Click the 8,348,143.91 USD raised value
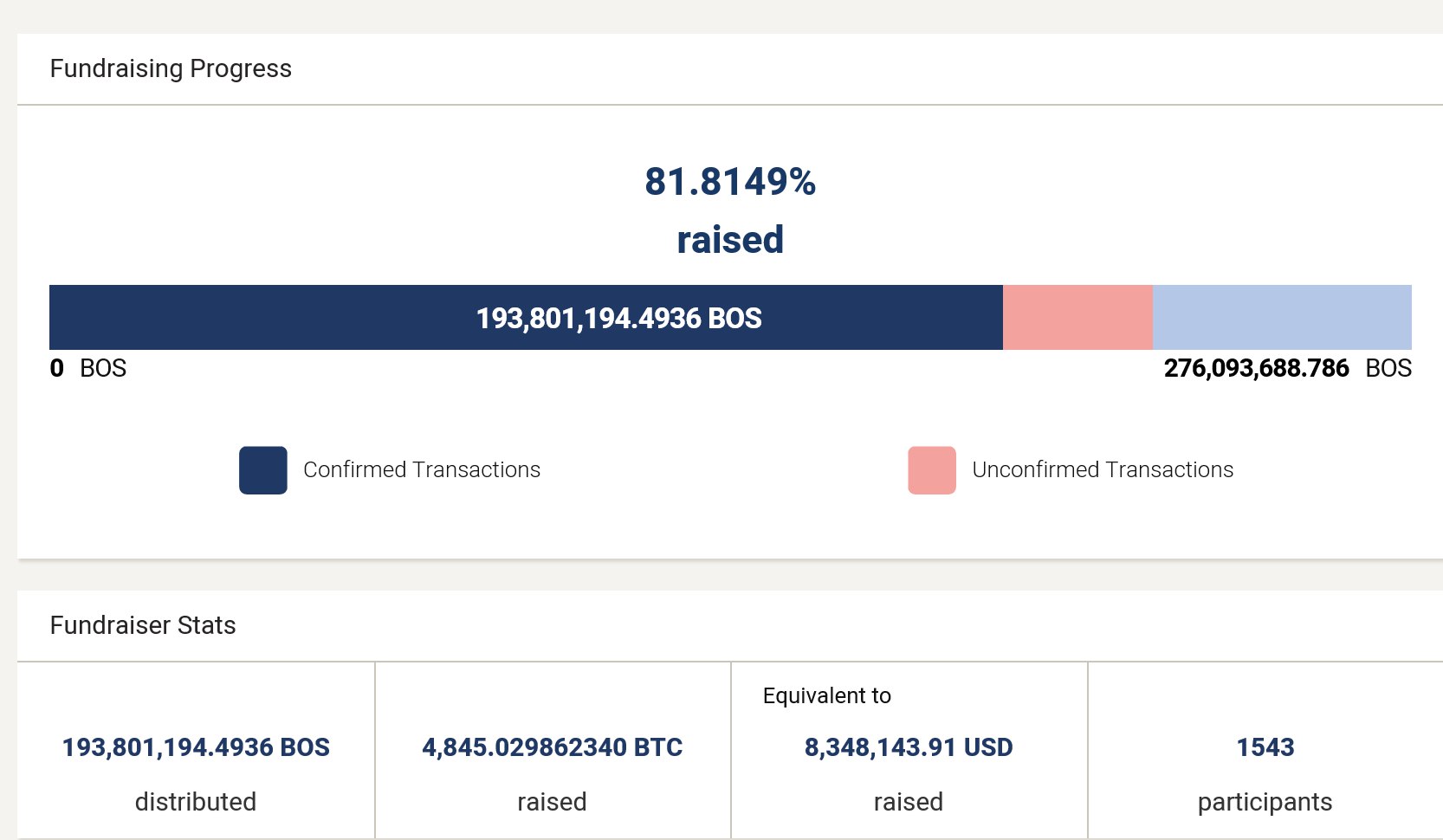This screenshot has height=840, width=1443. point(909,747)
